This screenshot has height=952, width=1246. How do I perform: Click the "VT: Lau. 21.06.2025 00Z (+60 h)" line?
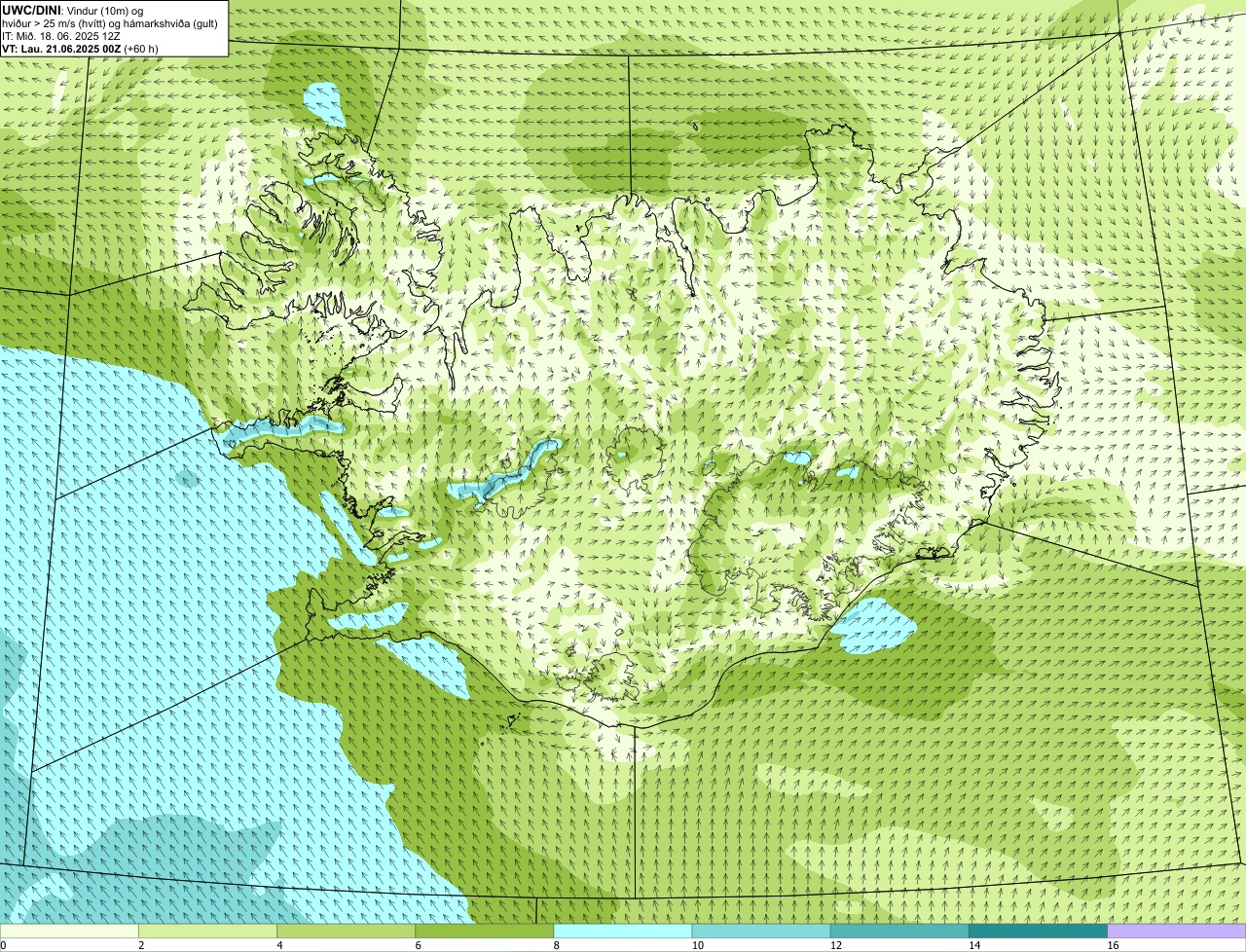pyautogui.click(x=80, y=49)
